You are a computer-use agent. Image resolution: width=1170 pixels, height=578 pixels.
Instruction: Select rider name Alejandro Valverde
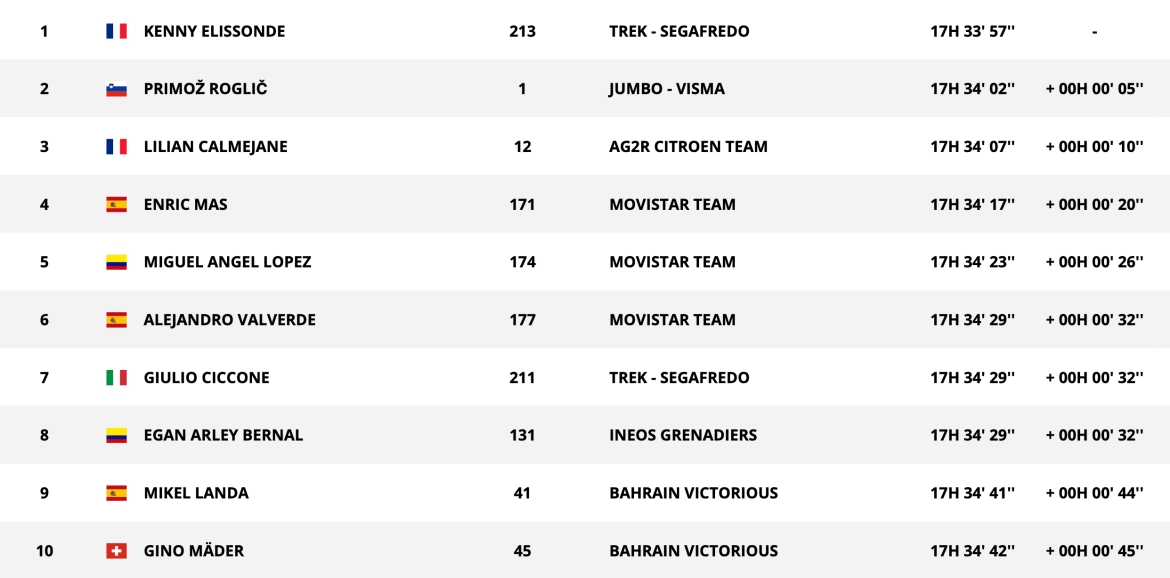click(229, 320)
